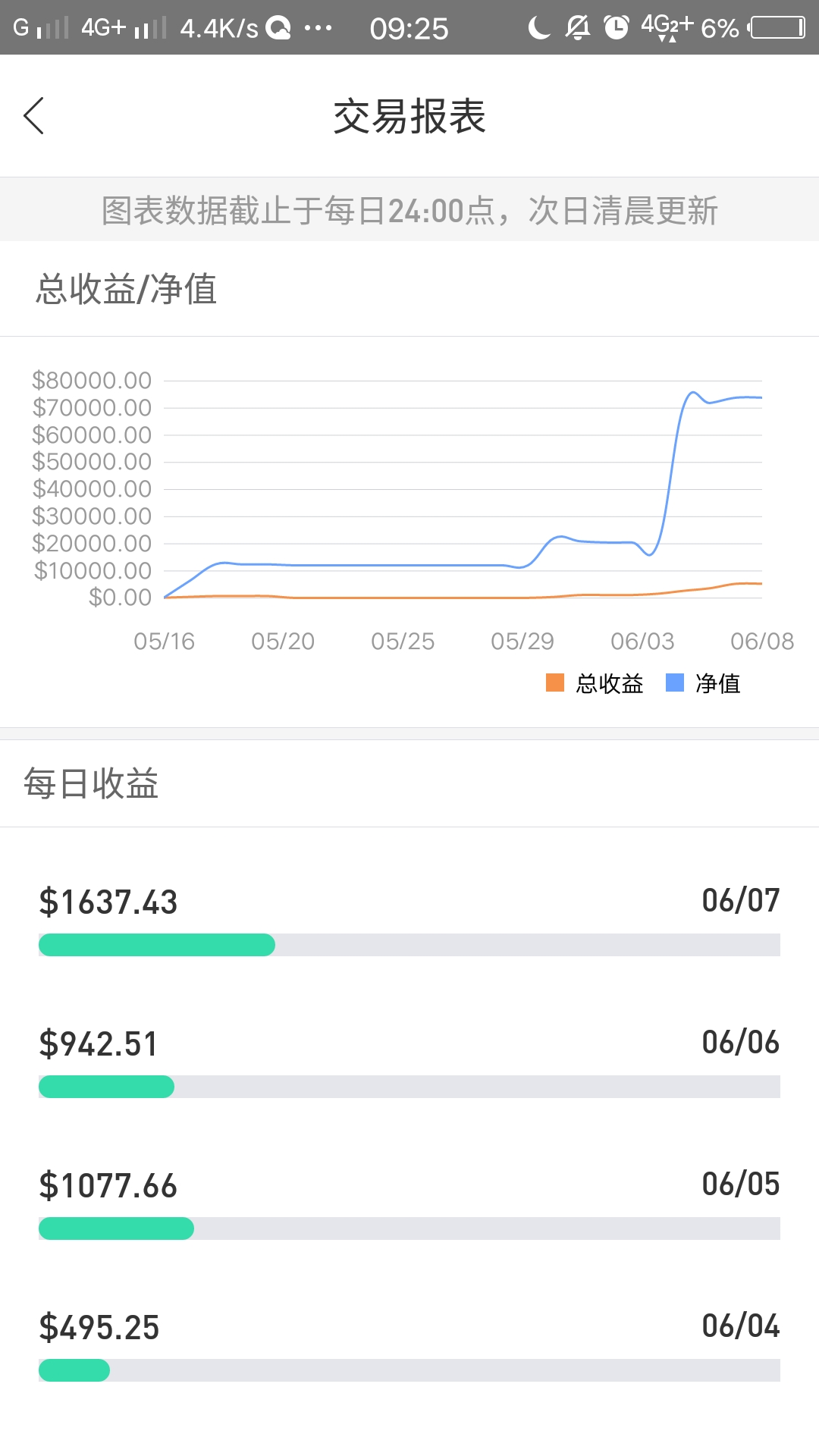Select the 06/07 daily profit bar
This screenshot has width=819, height=1456.
click(409, 945)
